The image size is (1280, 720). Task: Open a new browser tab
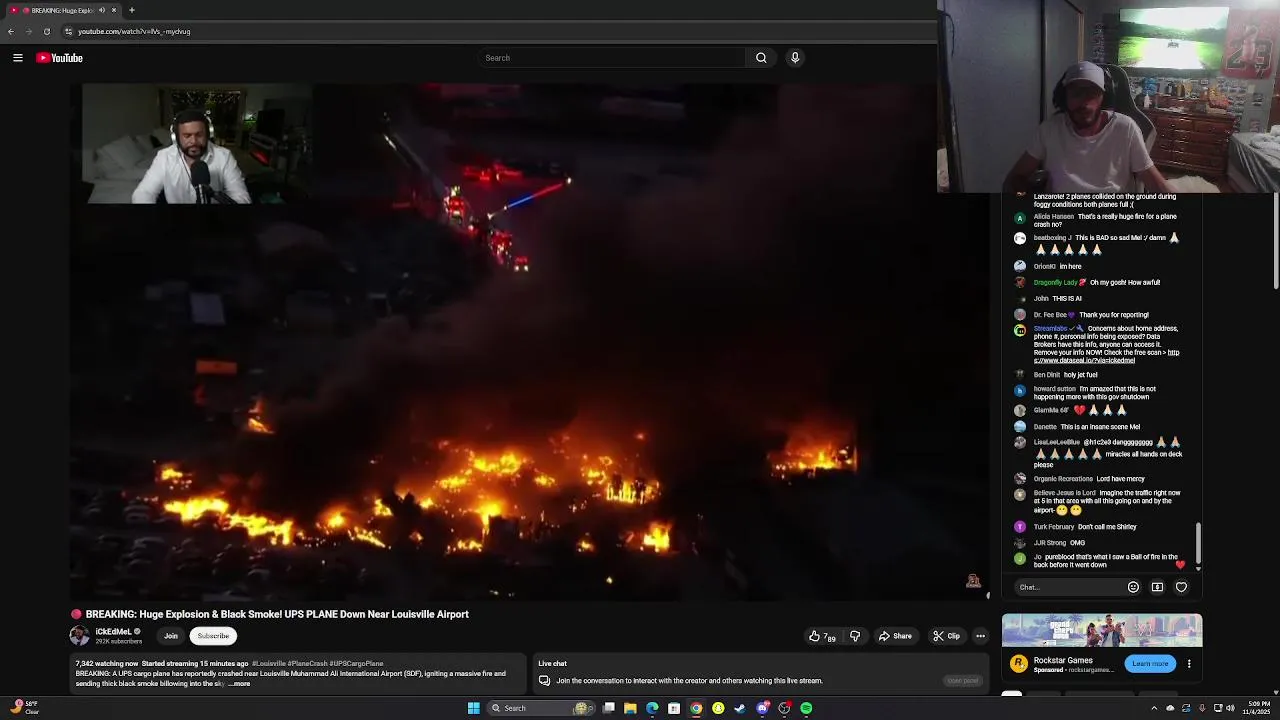click(132, 10)
